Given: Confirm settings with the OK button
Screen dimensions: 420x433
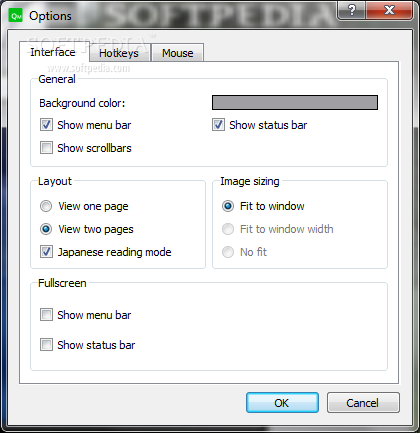Looking at the screenshot, I should point(282,403).
